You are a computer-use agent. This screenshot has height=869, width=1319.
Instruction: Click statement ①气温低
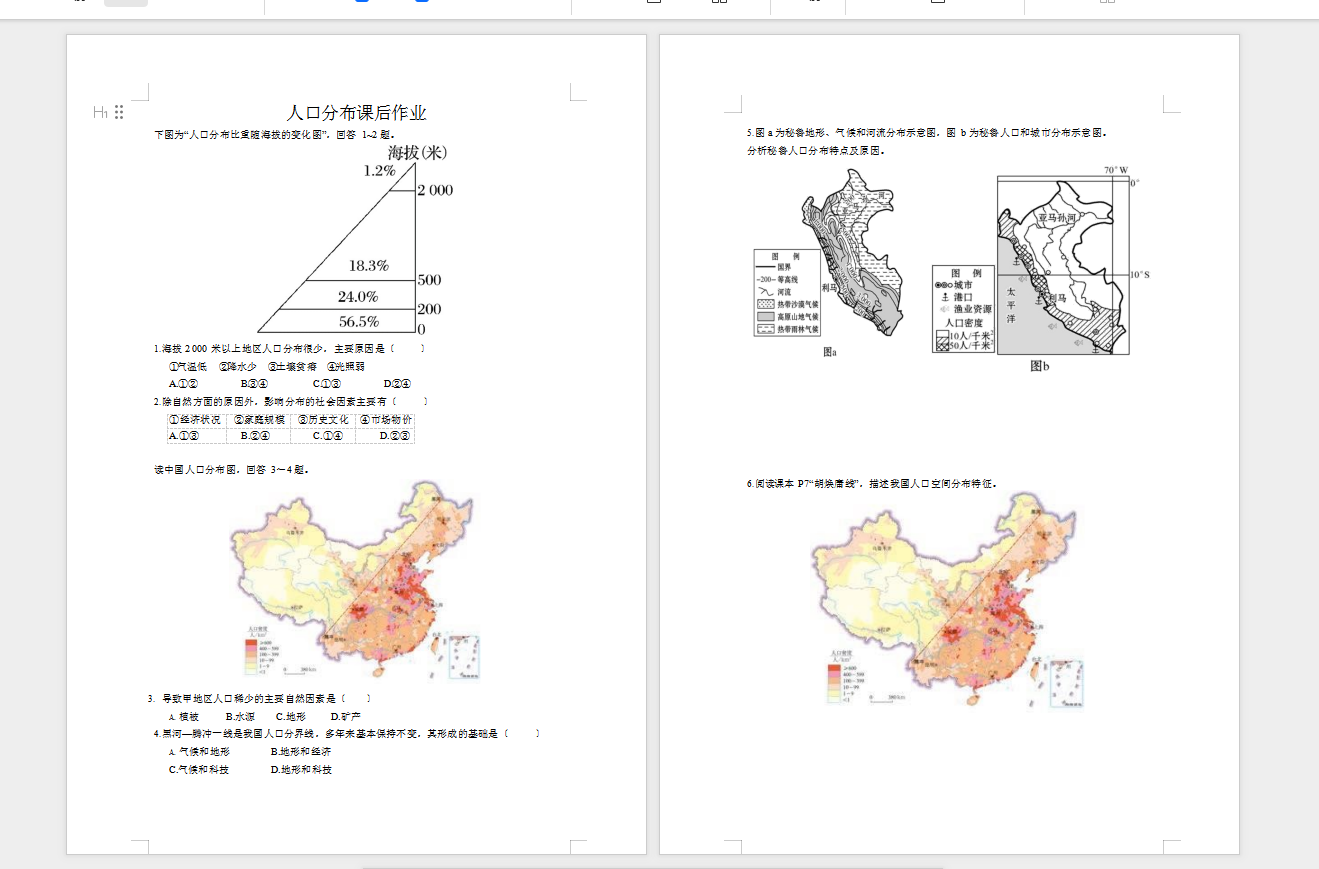coord(188,366)
